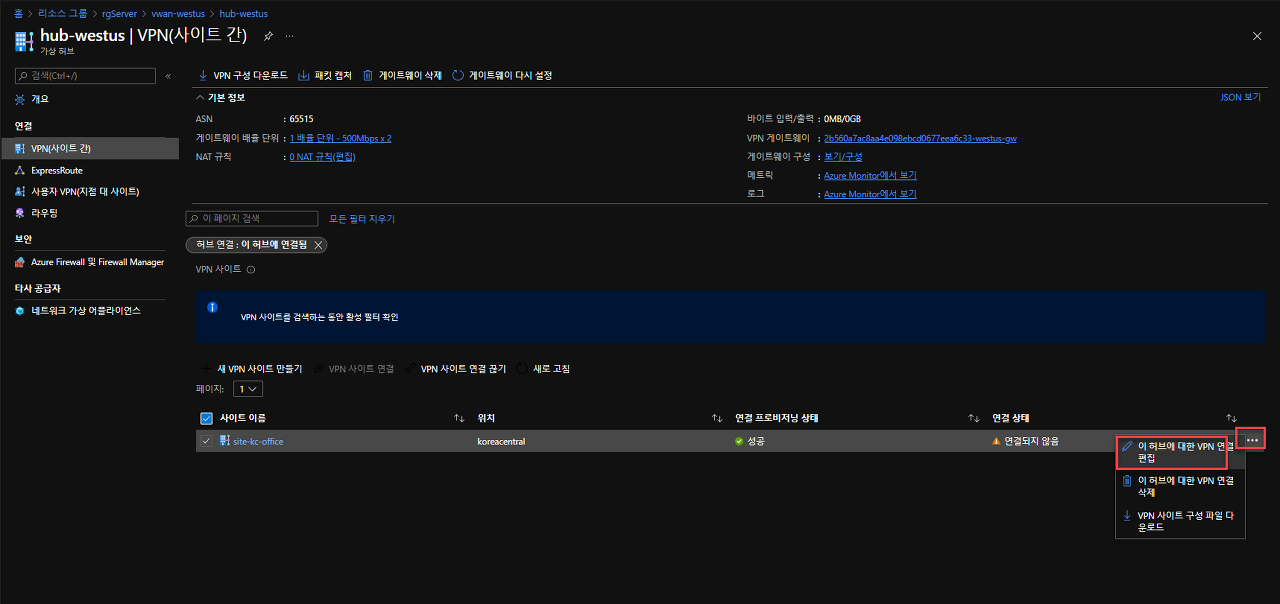Click the koreacentral location cell
1280x604 pixels.
(501, 441)
